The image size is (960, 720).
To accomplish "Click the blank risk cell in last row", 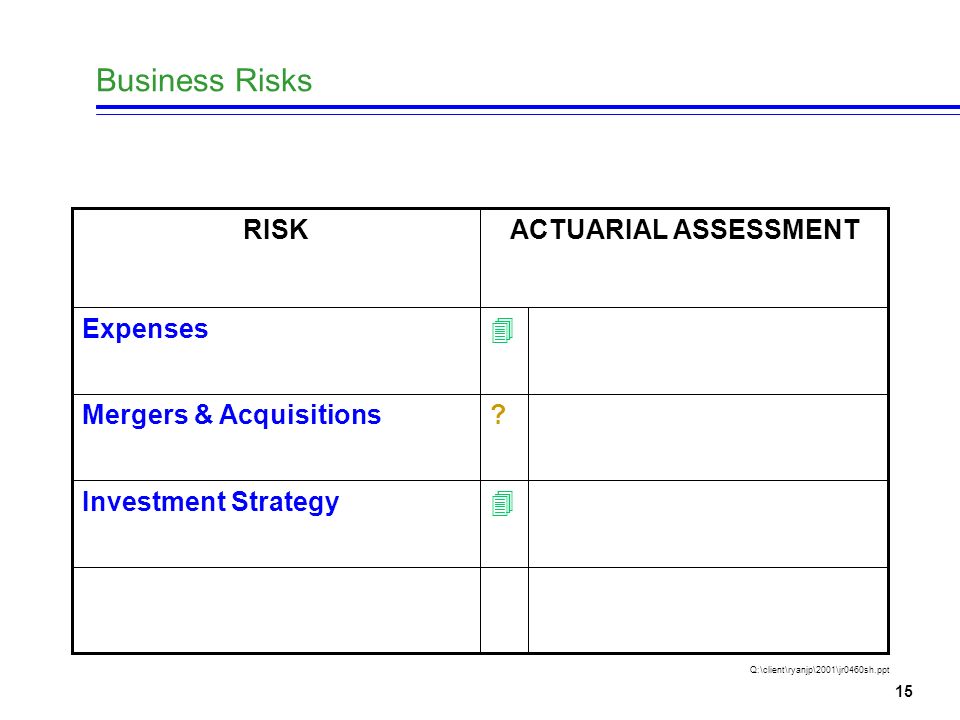I will pyautogui.click(x=277, y=610).
